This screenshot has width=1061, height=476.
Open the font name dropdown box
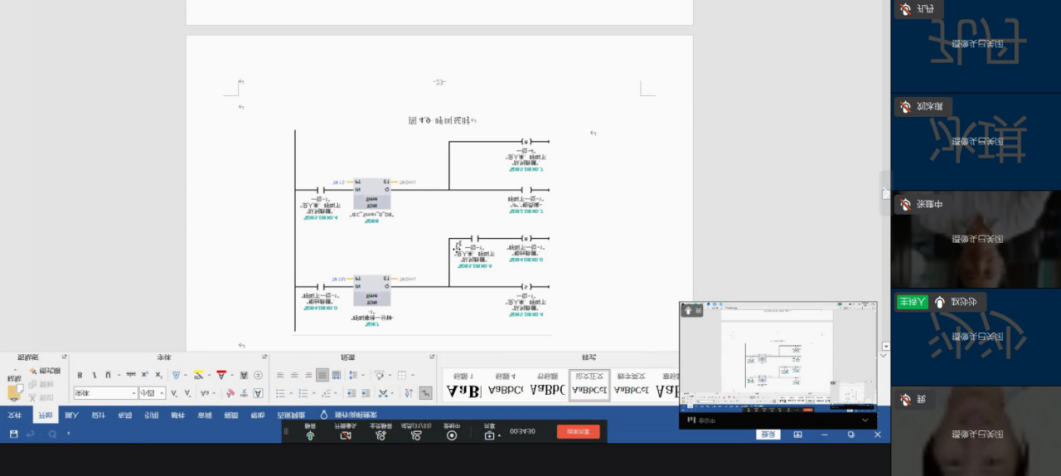click(x=104, y=393)
